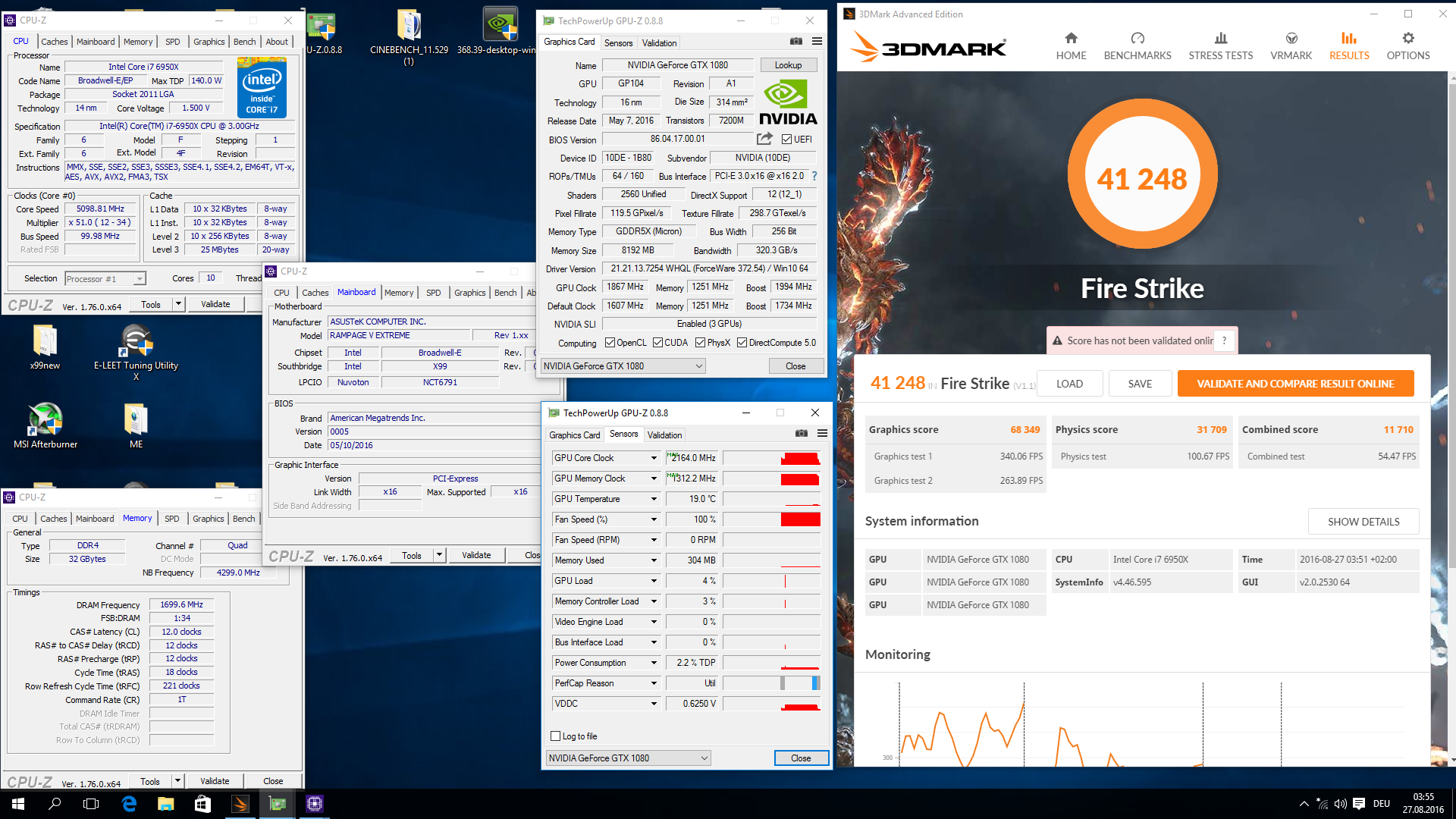The height and width of the screenshot is (819, 1456).
Task: Click the Bus Interface question mark help icon
Action: point(814,176)
